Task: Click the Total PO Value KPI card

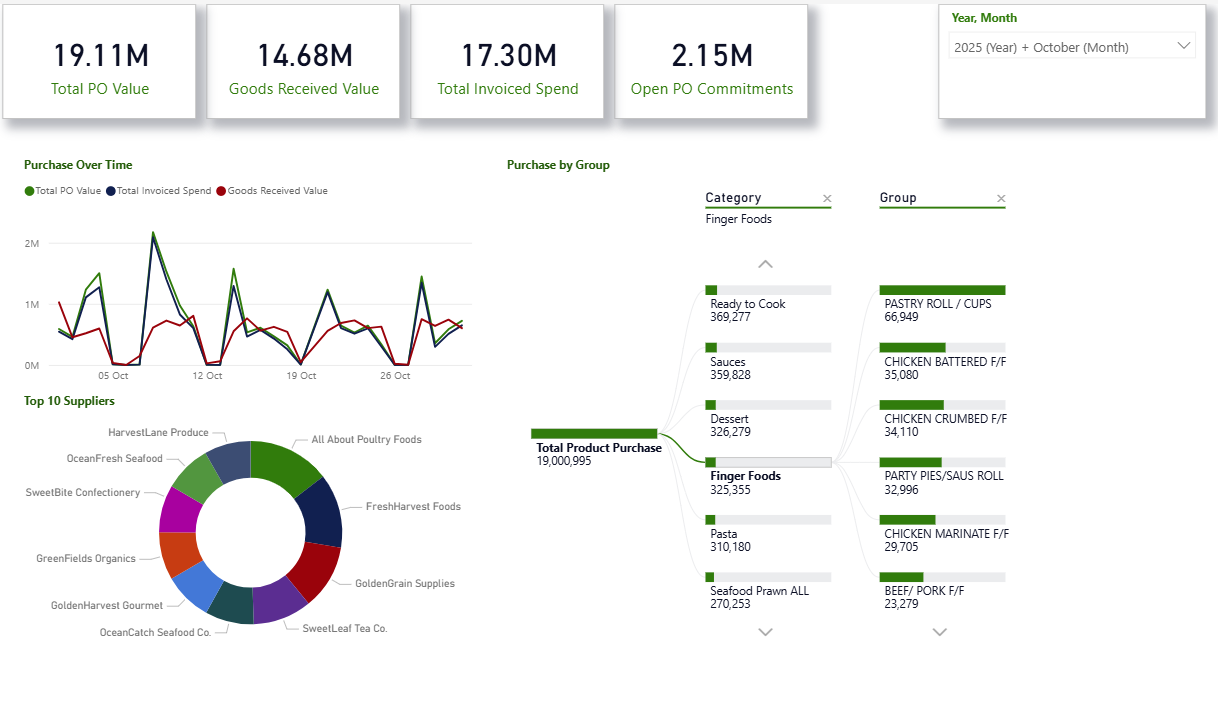Action: [x=99, y=62]
